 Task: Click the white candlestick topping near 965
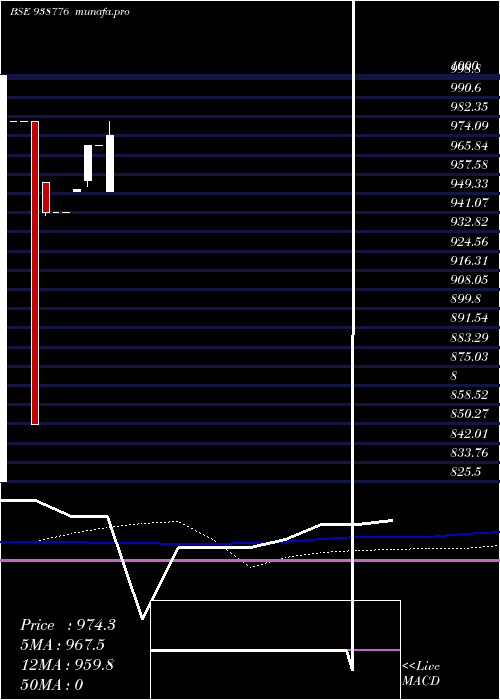click(x=88, y=163)
